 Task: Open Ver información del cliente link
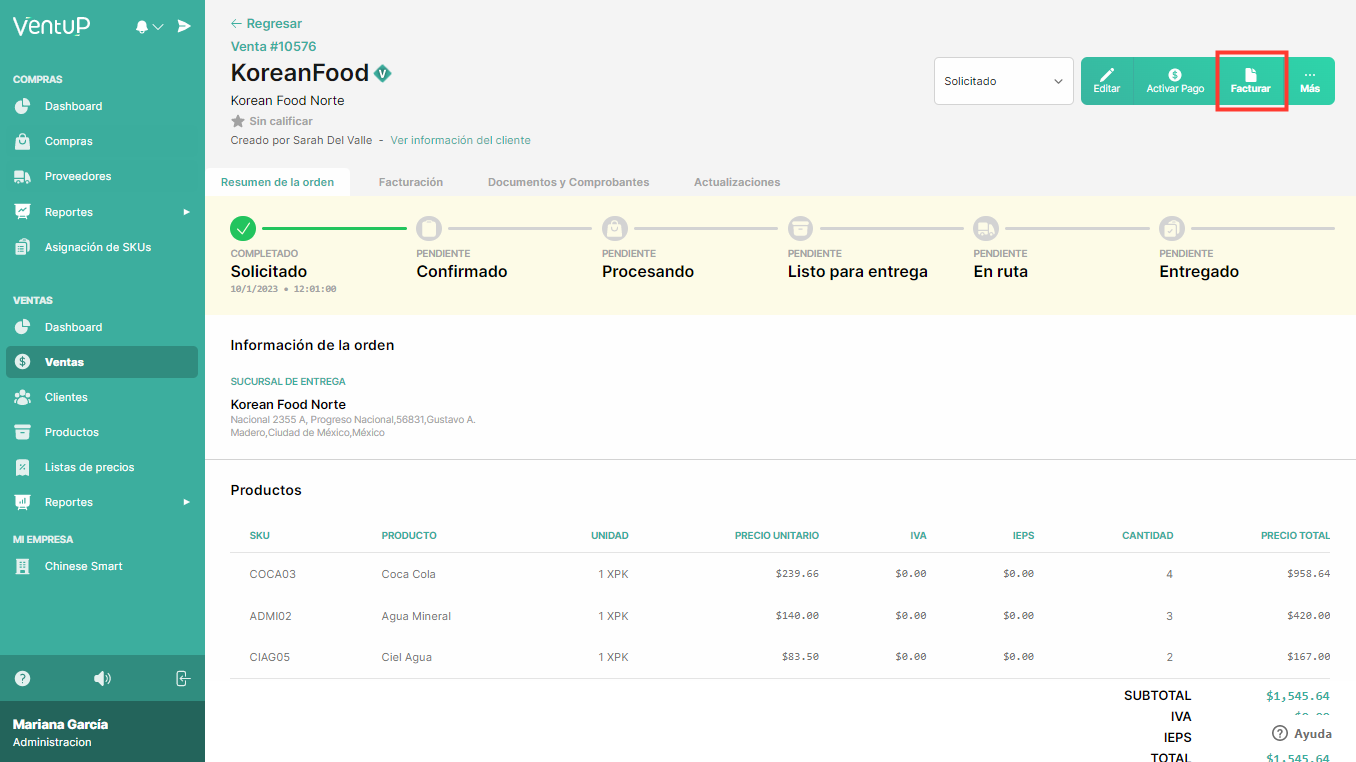pos(460,140)
